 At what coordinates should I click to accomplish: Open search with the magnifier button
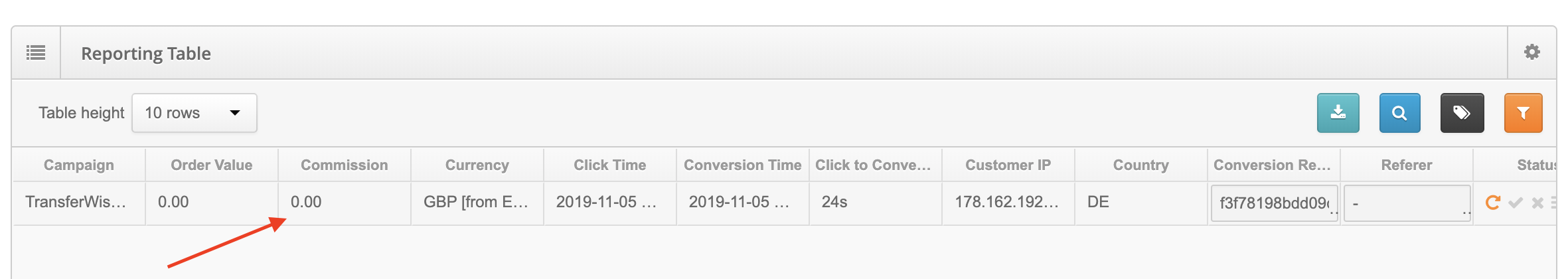pyautogui.click(x=1399, y=113)
